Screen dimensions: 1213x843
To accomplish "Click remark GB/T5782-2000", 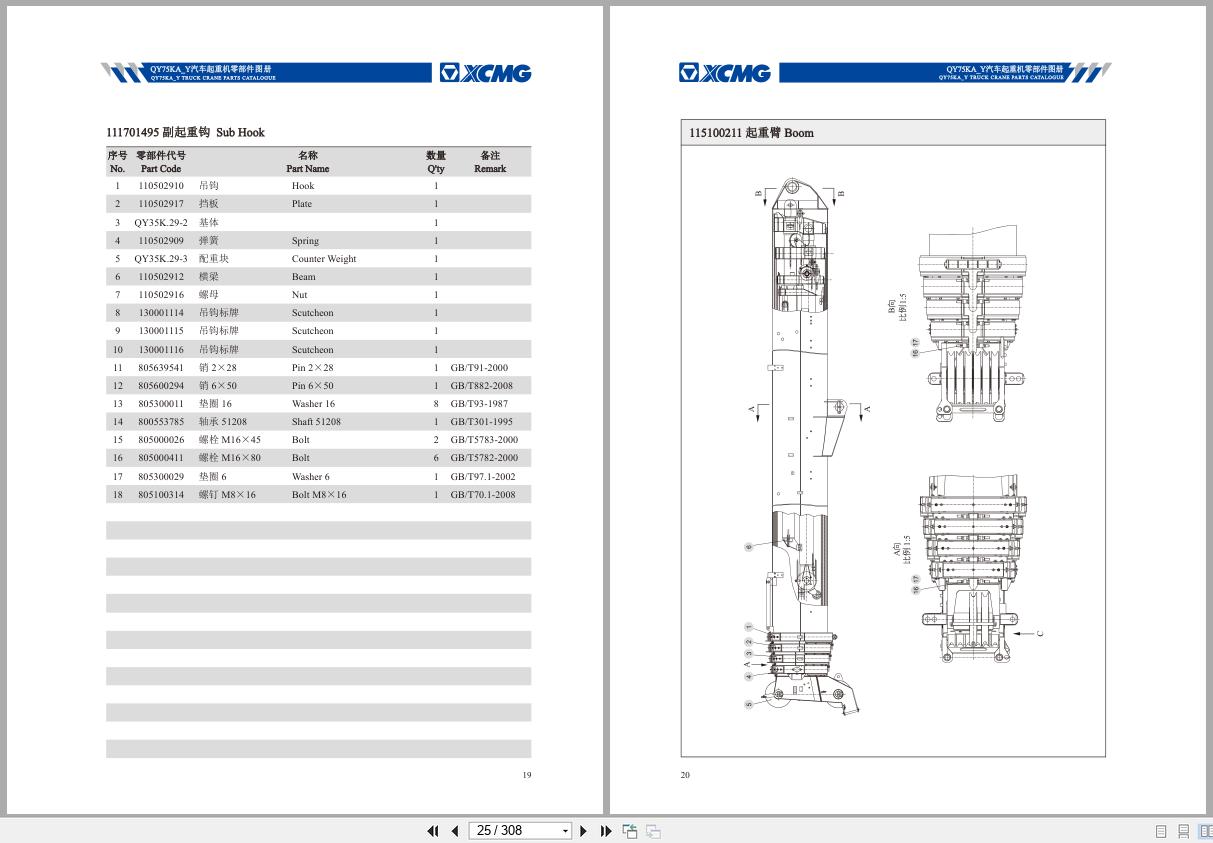I will point(484,458).
